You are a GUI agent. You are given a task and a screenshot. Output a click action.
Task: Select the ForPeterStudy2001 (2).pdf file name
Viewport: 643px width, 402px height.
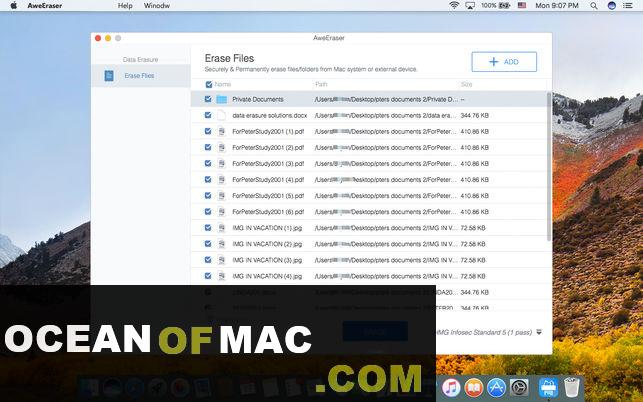tap(268, 147)
